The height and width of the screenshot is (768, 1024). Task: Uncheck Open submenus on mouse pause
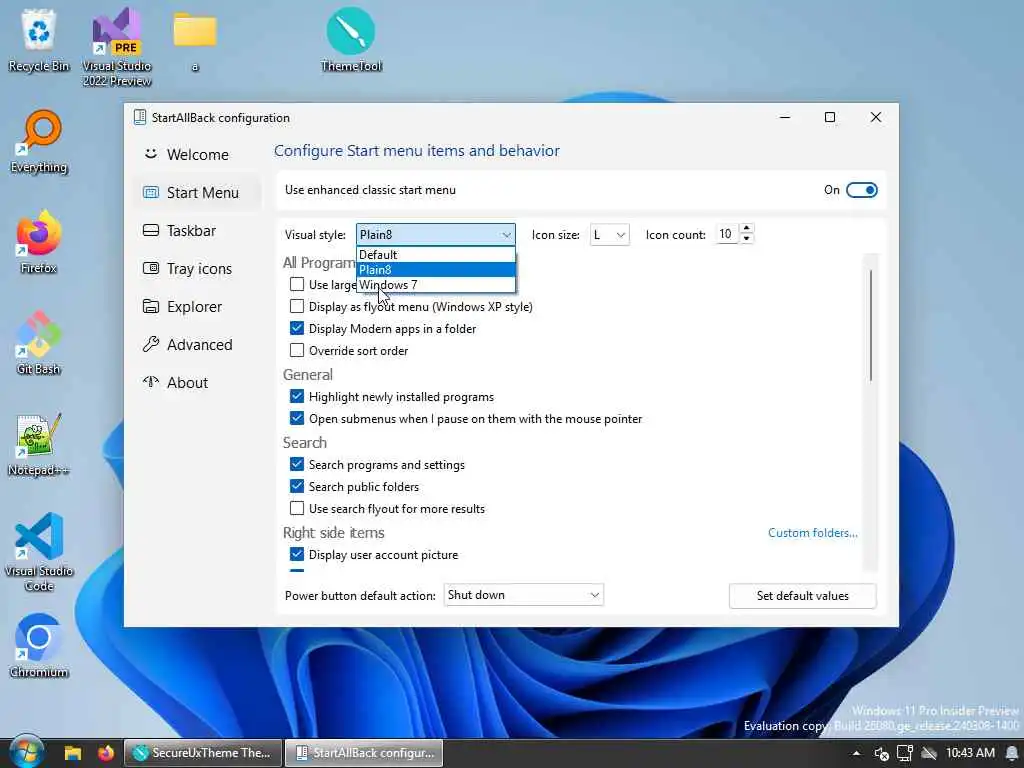point(296,419)
